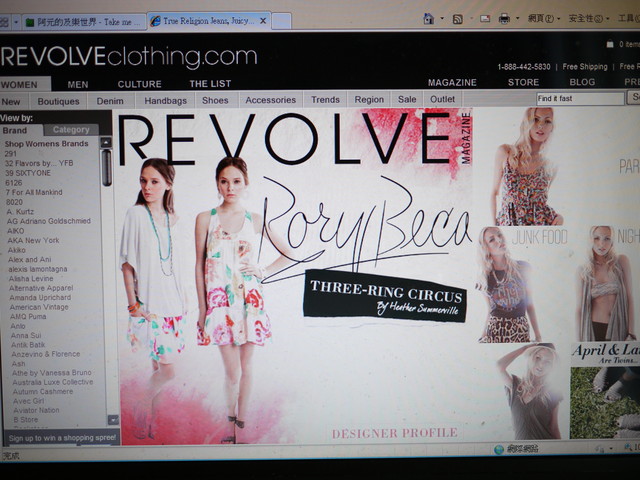Open the Boutiques menu item
This screenshot has width=640, height=480.
pyautogui.click(x=58, y=101)
